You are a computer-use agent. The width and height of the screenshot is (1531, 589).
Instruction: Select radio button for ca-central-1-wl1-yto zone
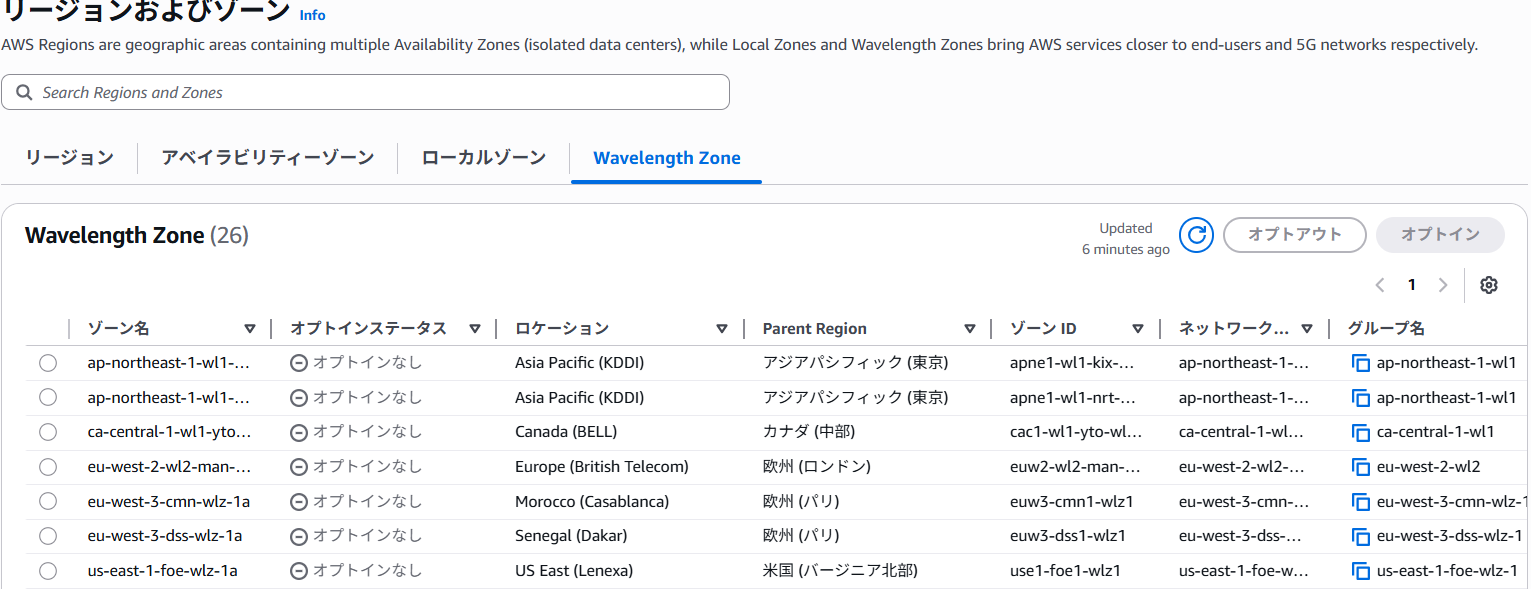[48, 432]
